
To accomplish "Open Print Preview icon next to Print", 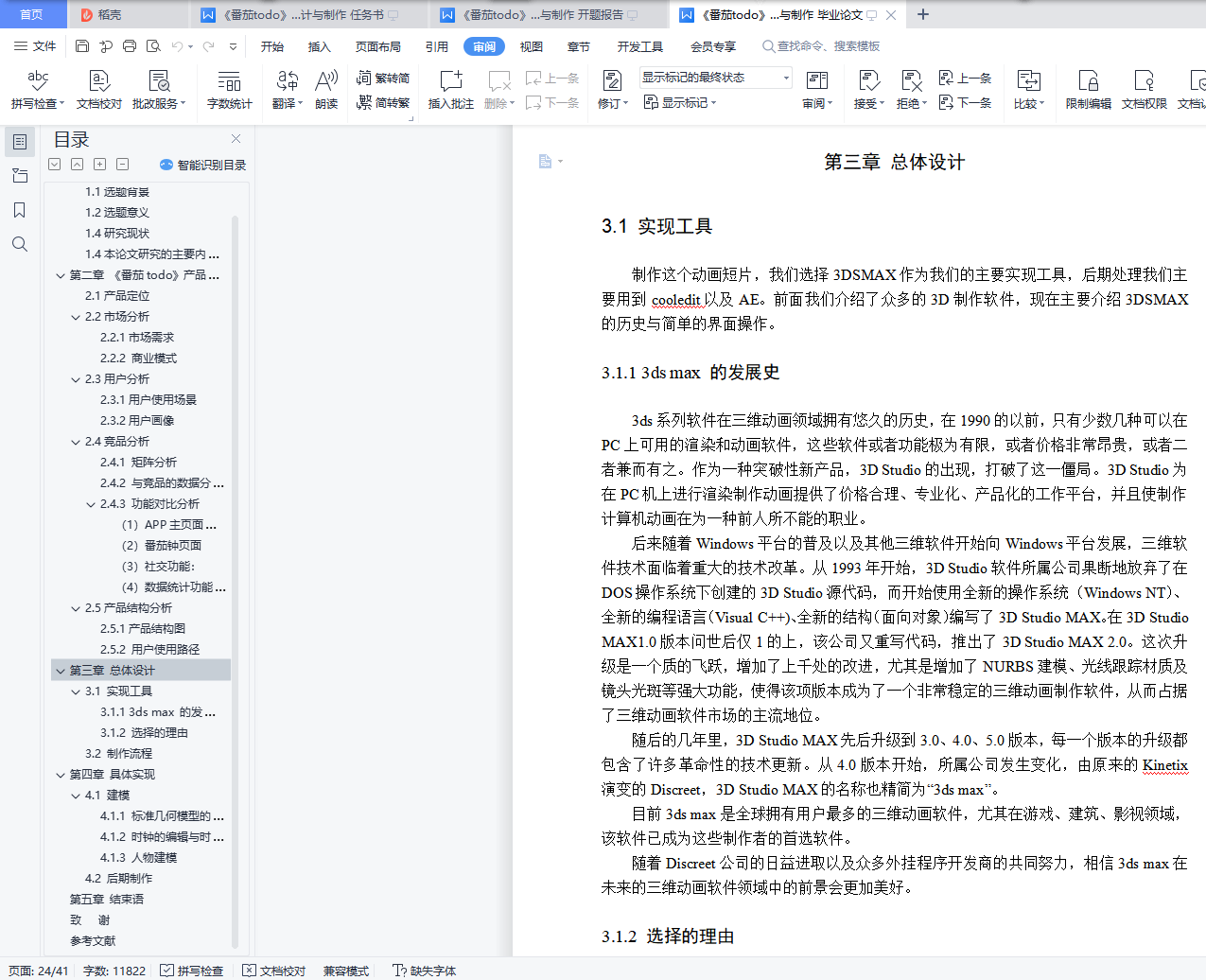I will point(153,46).
